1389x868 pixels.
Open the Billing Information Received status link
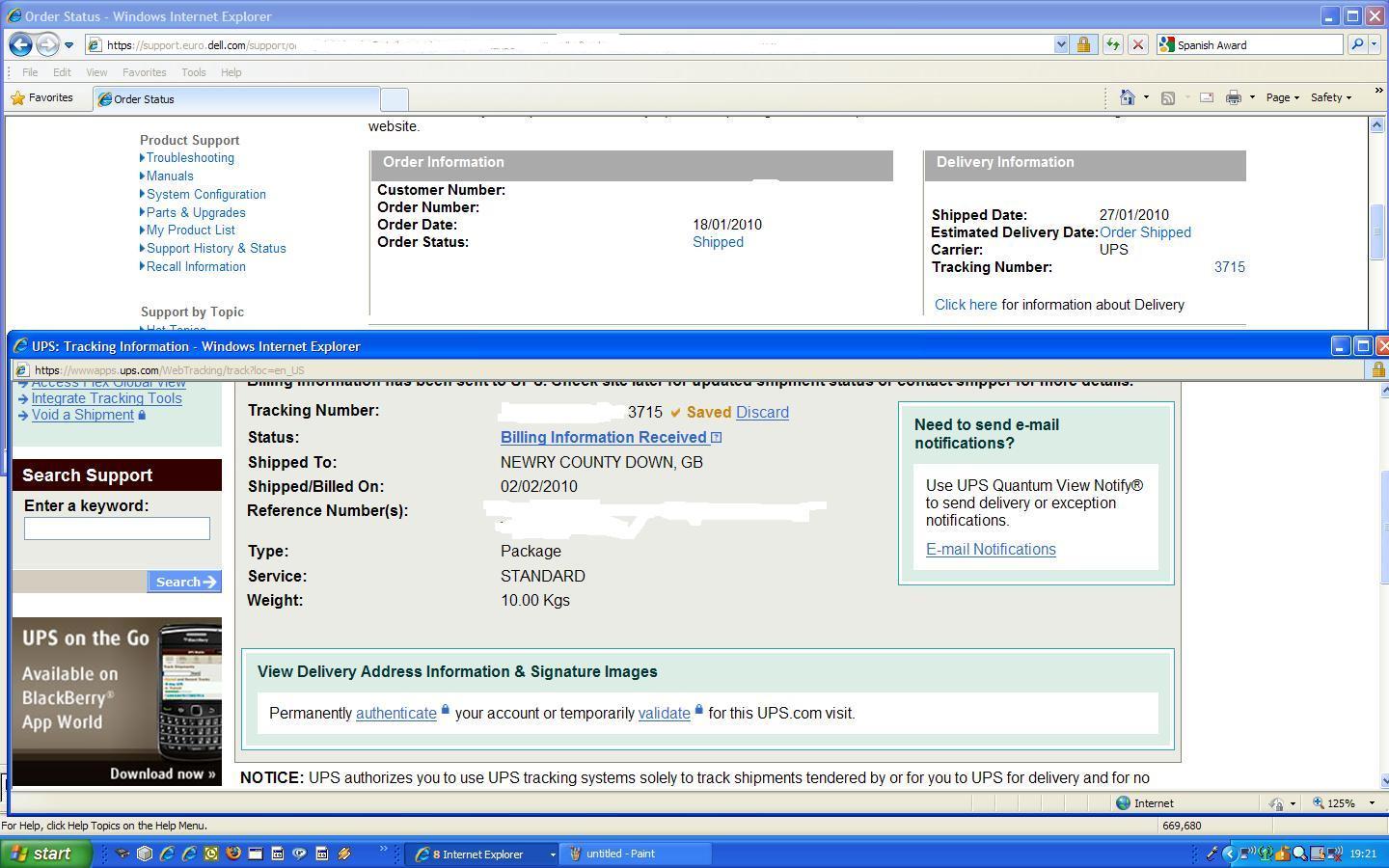[604, 438]
